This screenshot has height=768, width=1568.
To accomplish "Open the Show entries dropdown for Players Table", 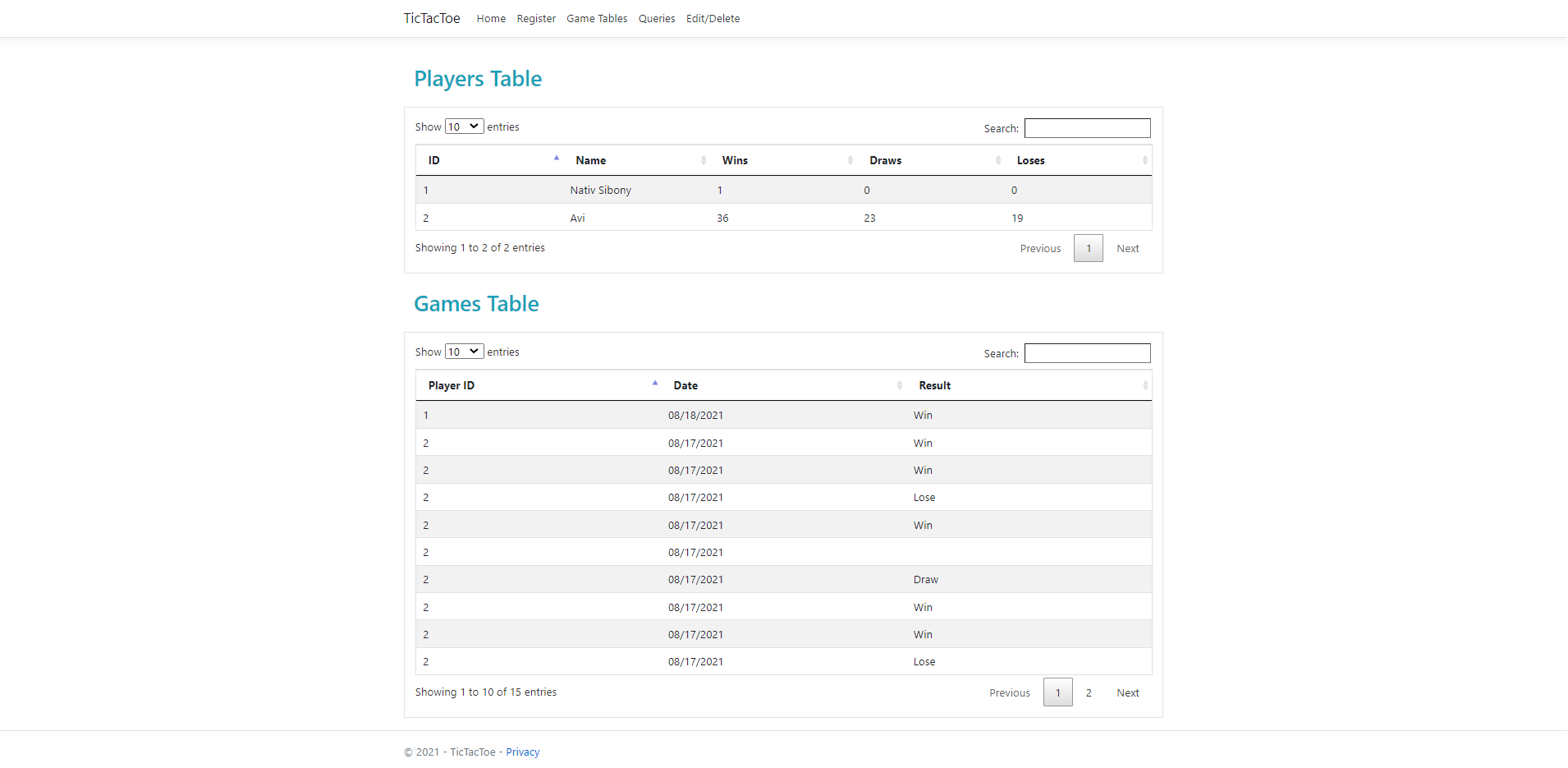I will [x=464, y=126].
